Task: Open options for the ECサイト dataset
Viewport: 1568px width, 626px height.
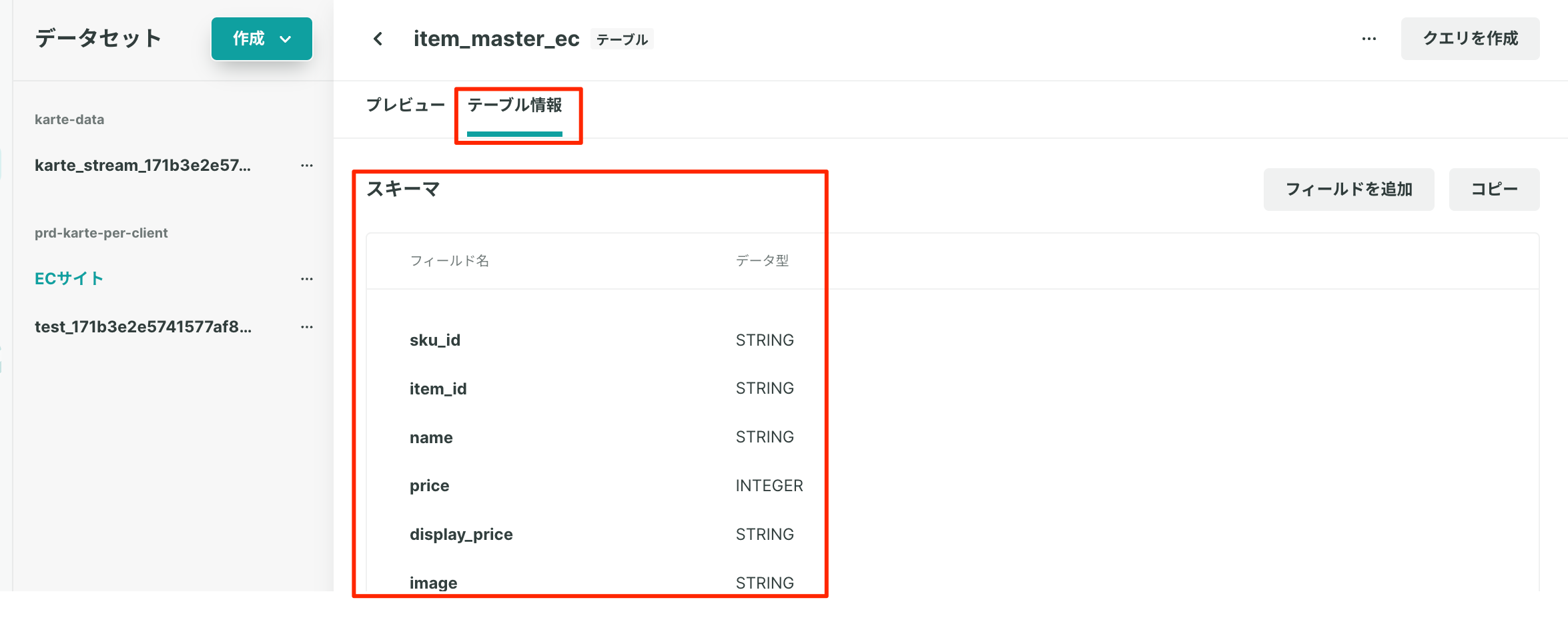Action: tap(307, 279)
